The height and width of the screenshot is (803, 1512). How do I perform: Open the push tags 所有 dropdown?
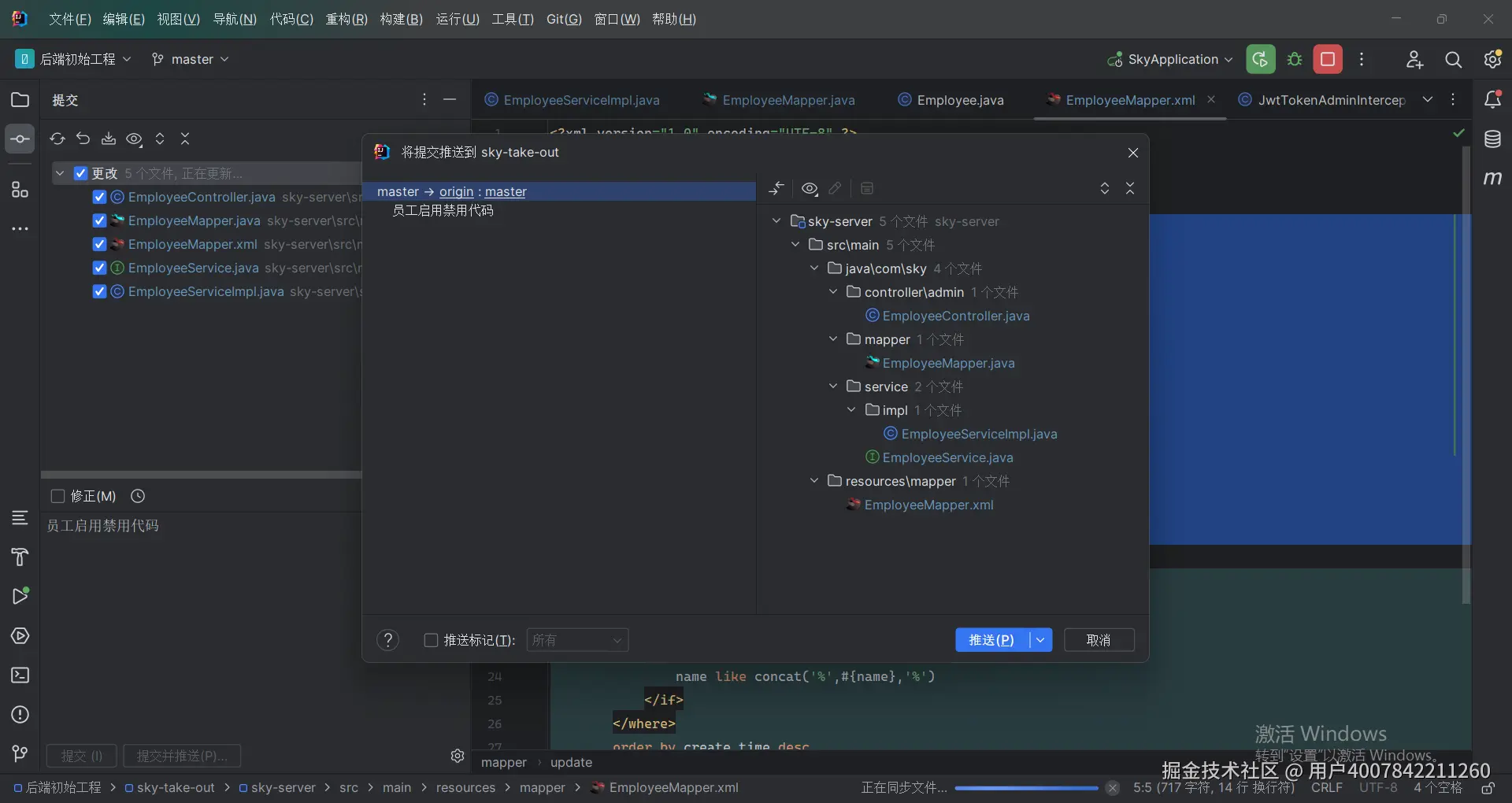coord(577,640)
